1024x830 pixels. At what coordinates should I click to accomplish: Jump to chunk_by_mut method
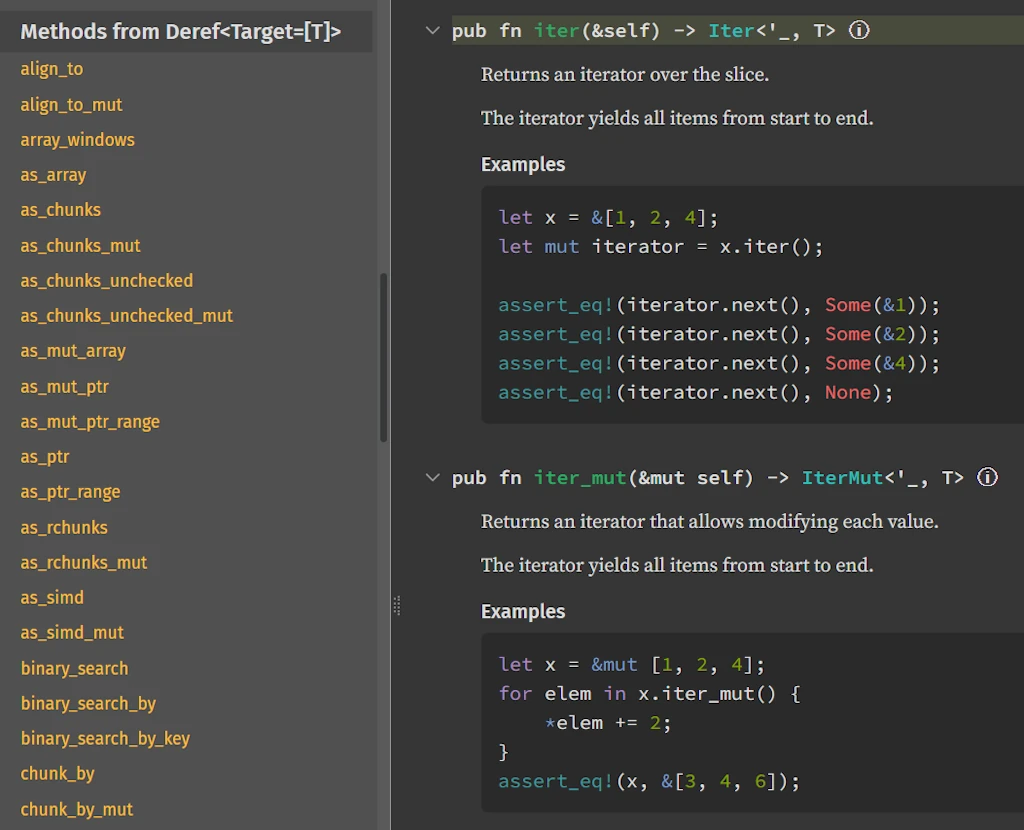[x=76, y=809]
